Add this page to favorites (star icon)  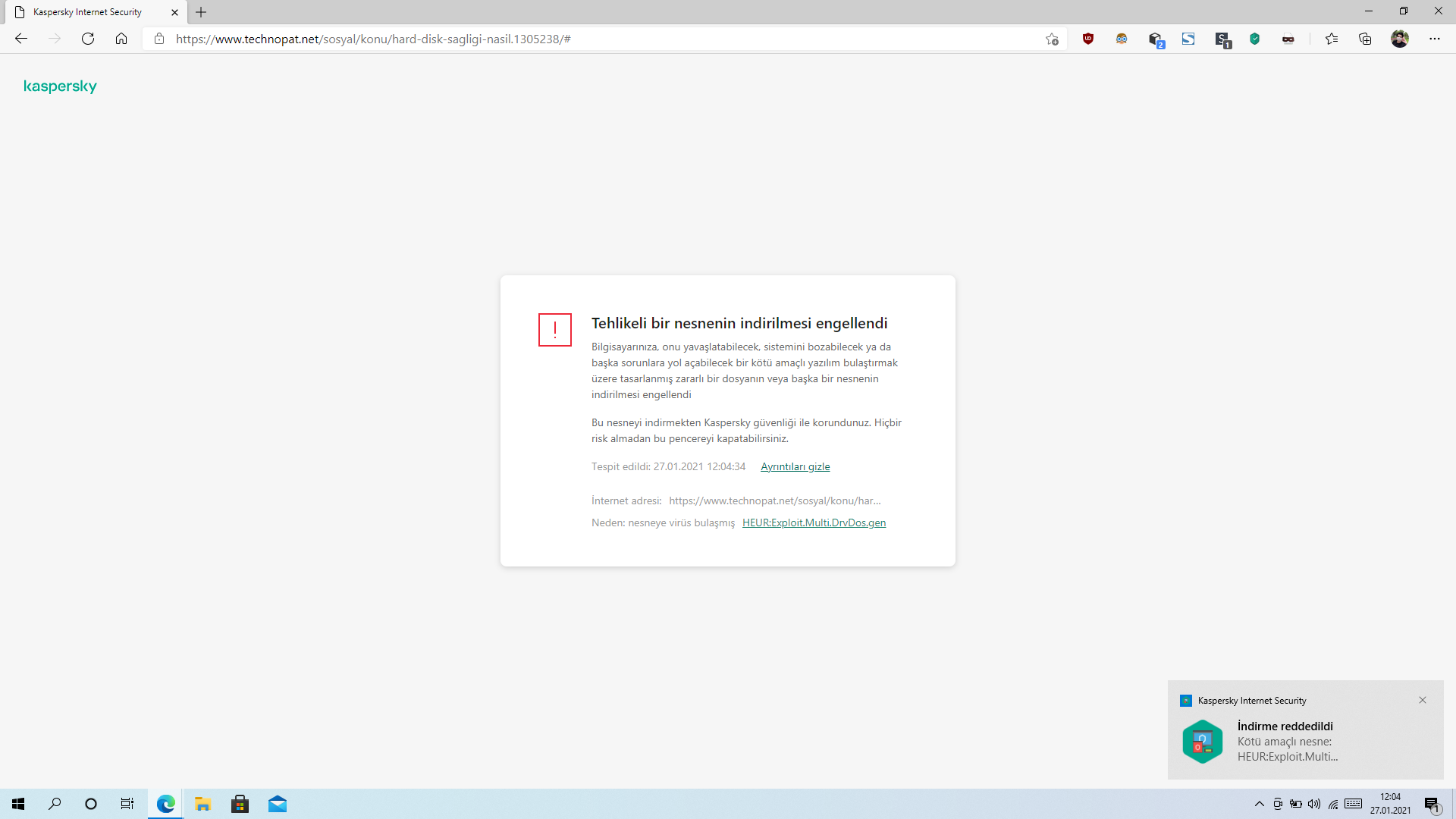coord(1052,39)
